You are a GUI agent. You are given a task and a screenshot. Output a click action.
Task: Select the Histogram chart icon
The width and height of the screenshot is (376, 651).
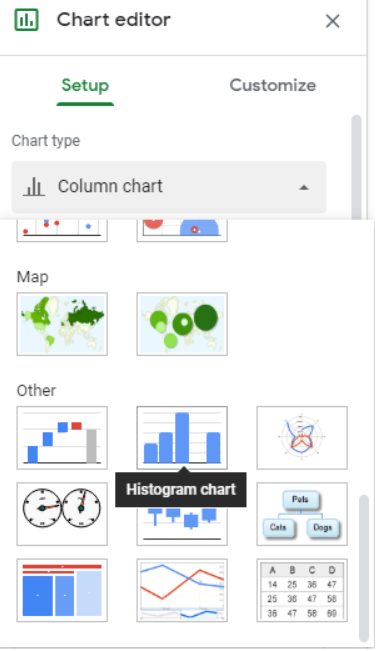182,438
